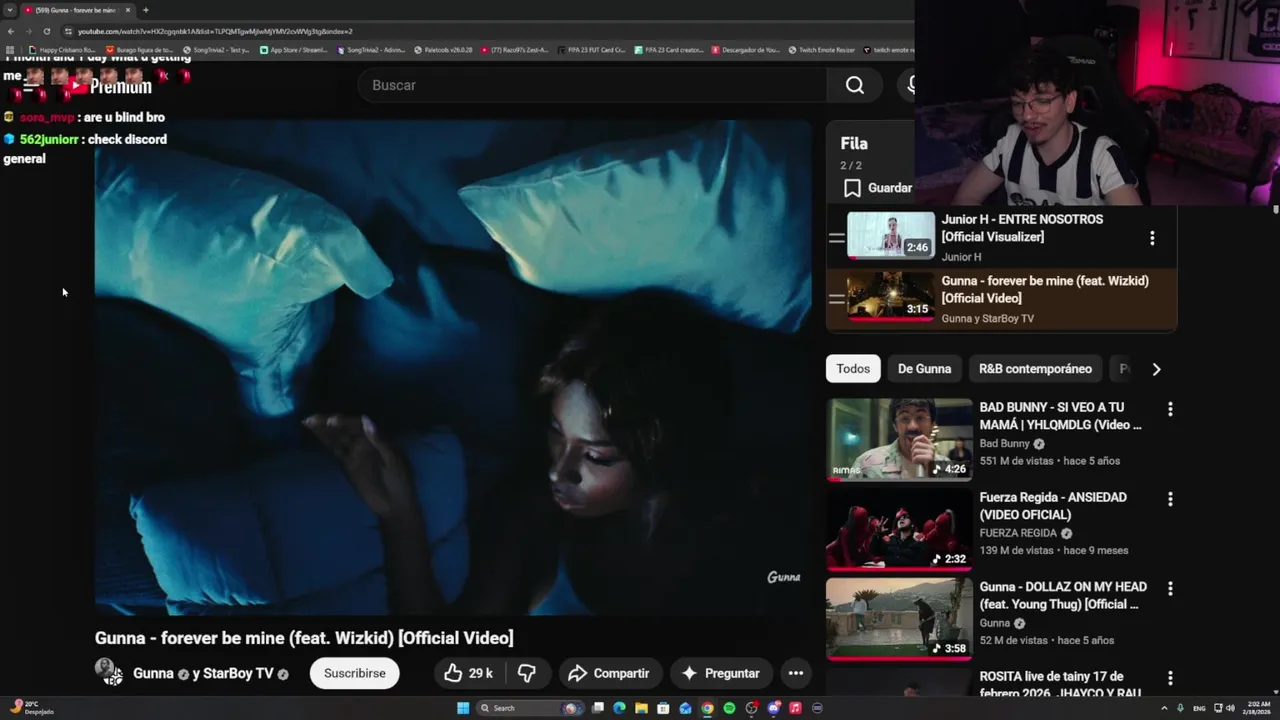Click 562juniorr username in chat overlay

click(x=49, y=139)
